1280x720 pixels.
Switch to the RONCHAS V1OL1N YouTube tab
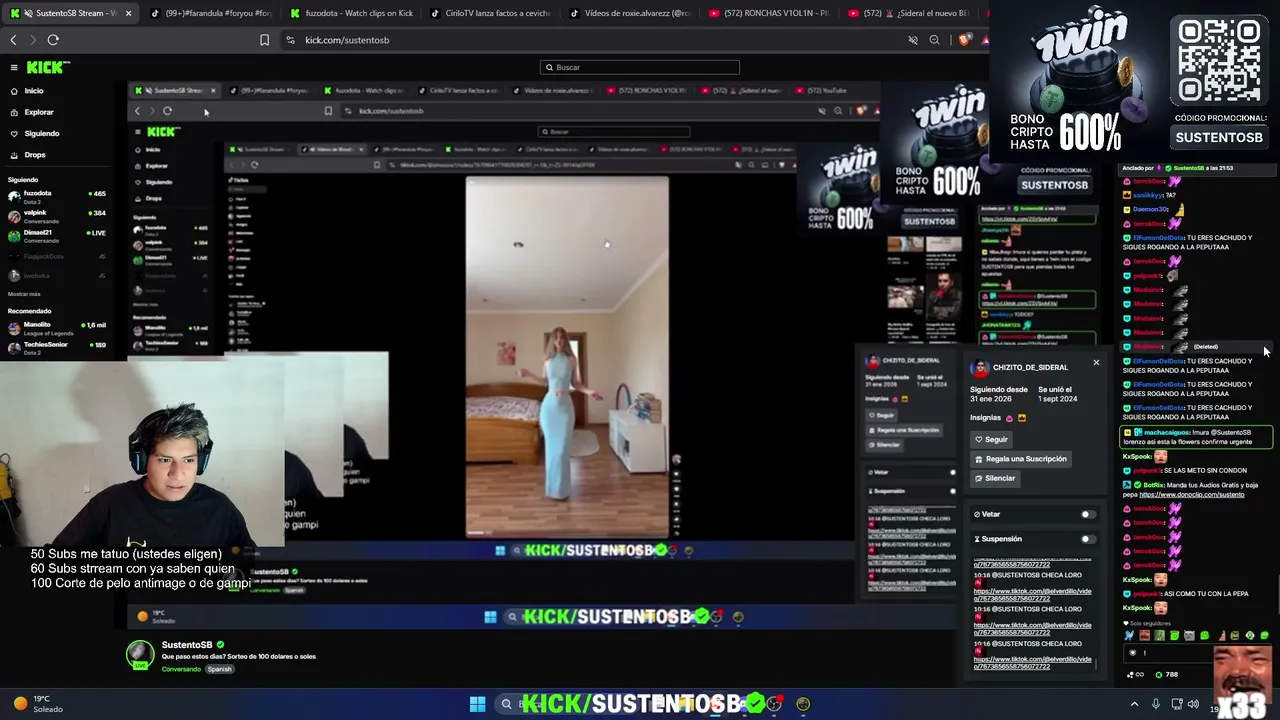[770, 14]
